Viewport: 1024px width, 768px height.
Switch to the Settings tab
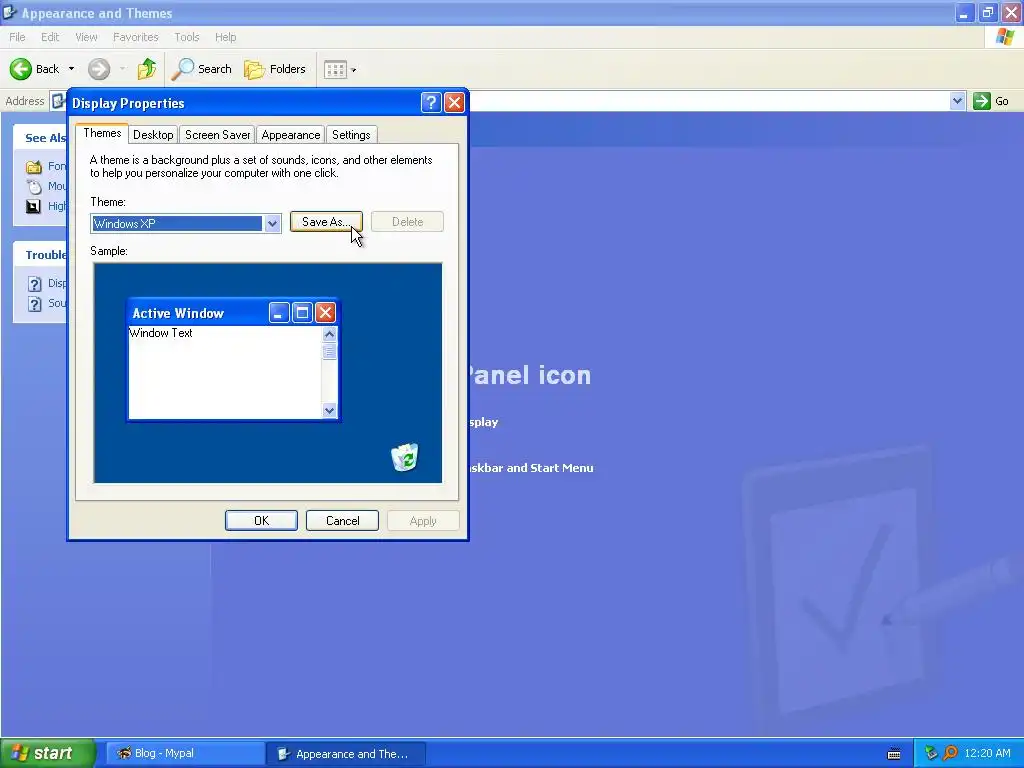click(x=351, y=135)
